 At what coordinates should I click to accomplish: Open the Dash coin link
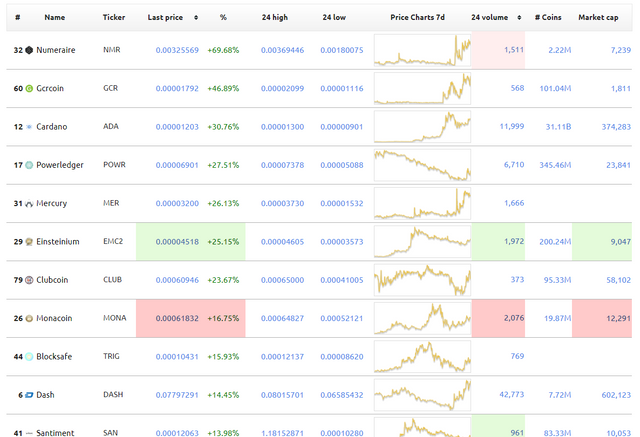(x=45, y=395)
